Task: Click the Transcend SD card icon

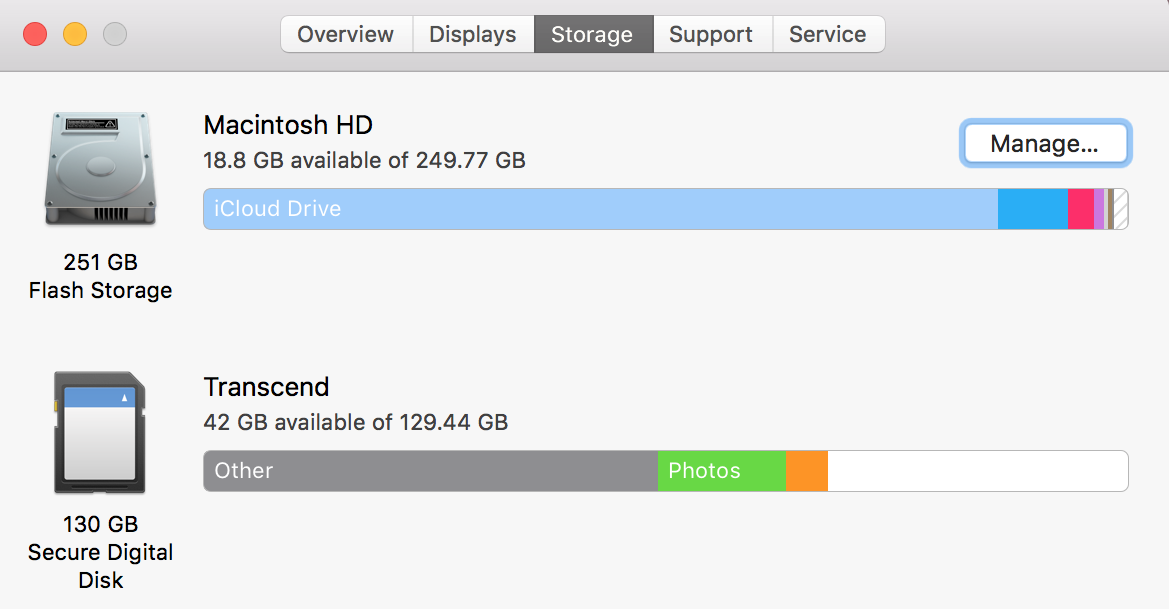Action: (x=99, y=432)
